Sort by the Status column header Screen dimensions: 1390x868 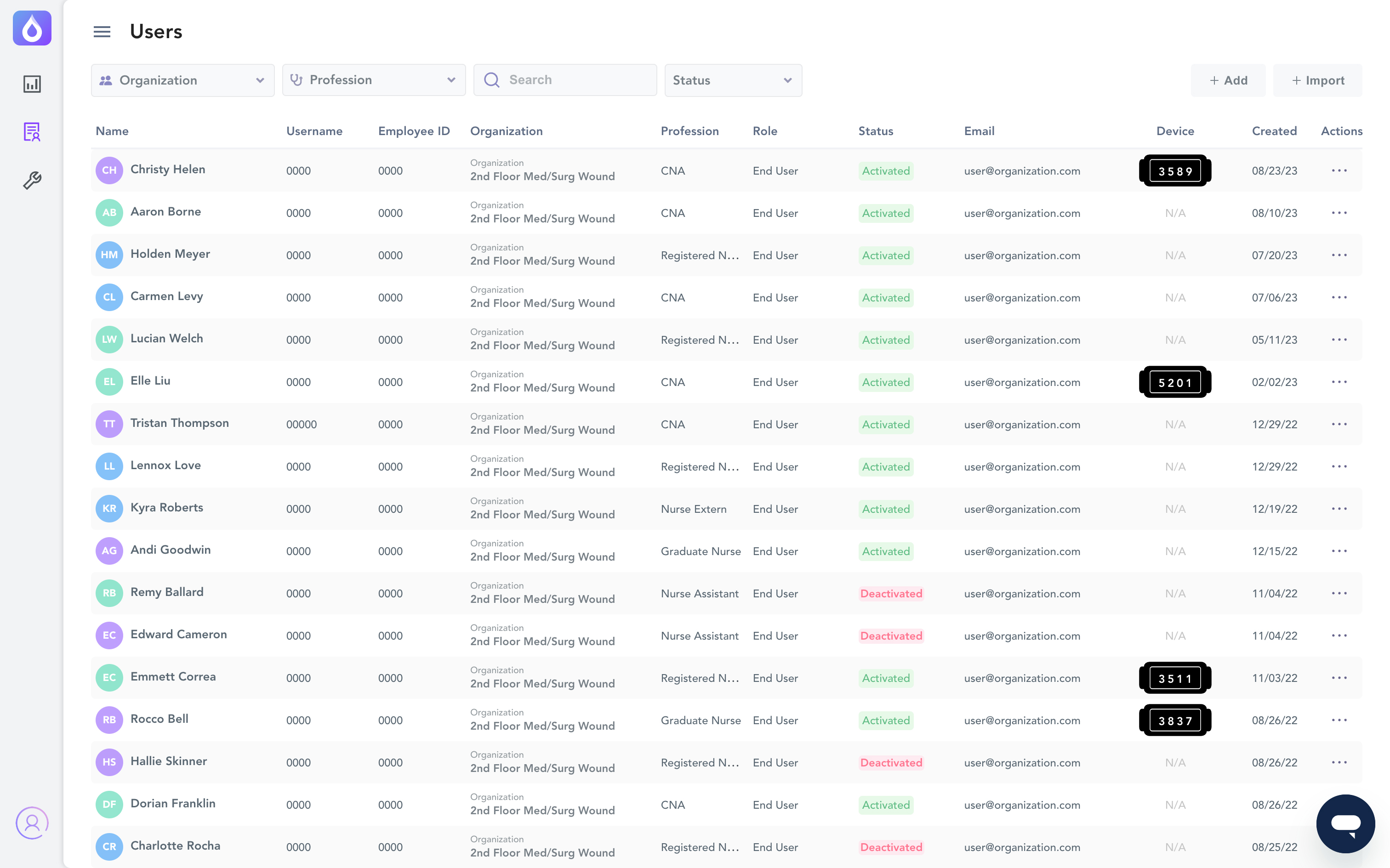click(876, 131)
